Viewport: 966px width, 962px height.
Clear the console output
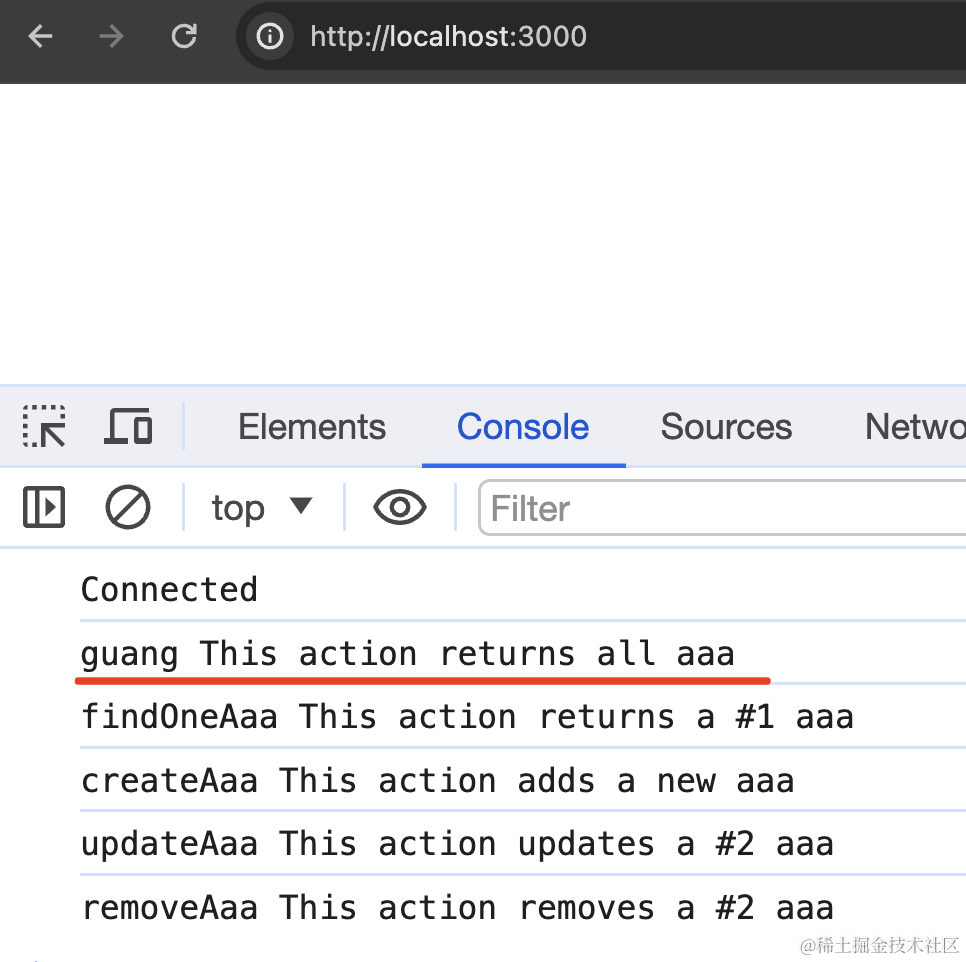tap(128, 508)
